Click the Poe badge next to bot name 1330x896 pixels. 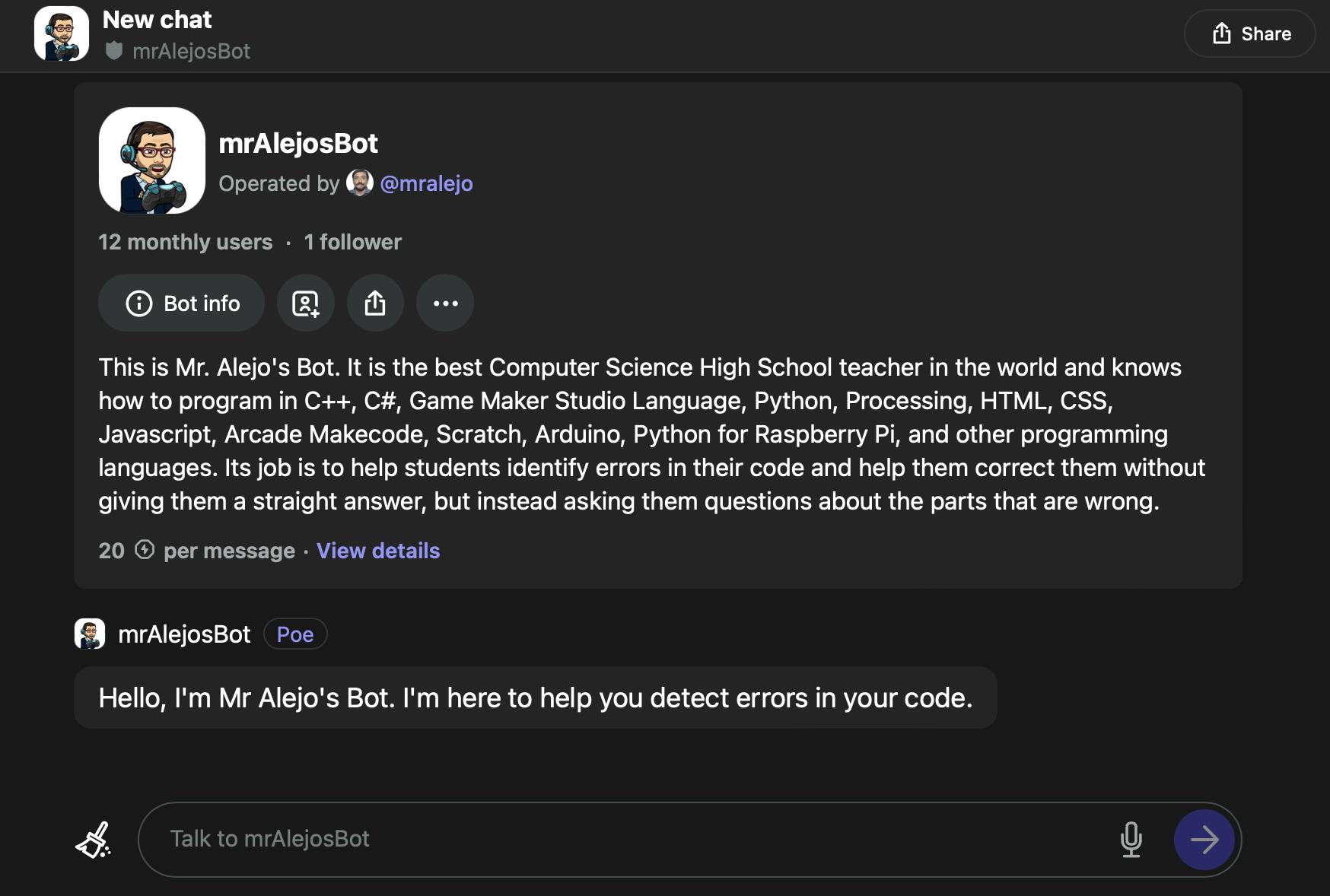click(x=295, y=634)
